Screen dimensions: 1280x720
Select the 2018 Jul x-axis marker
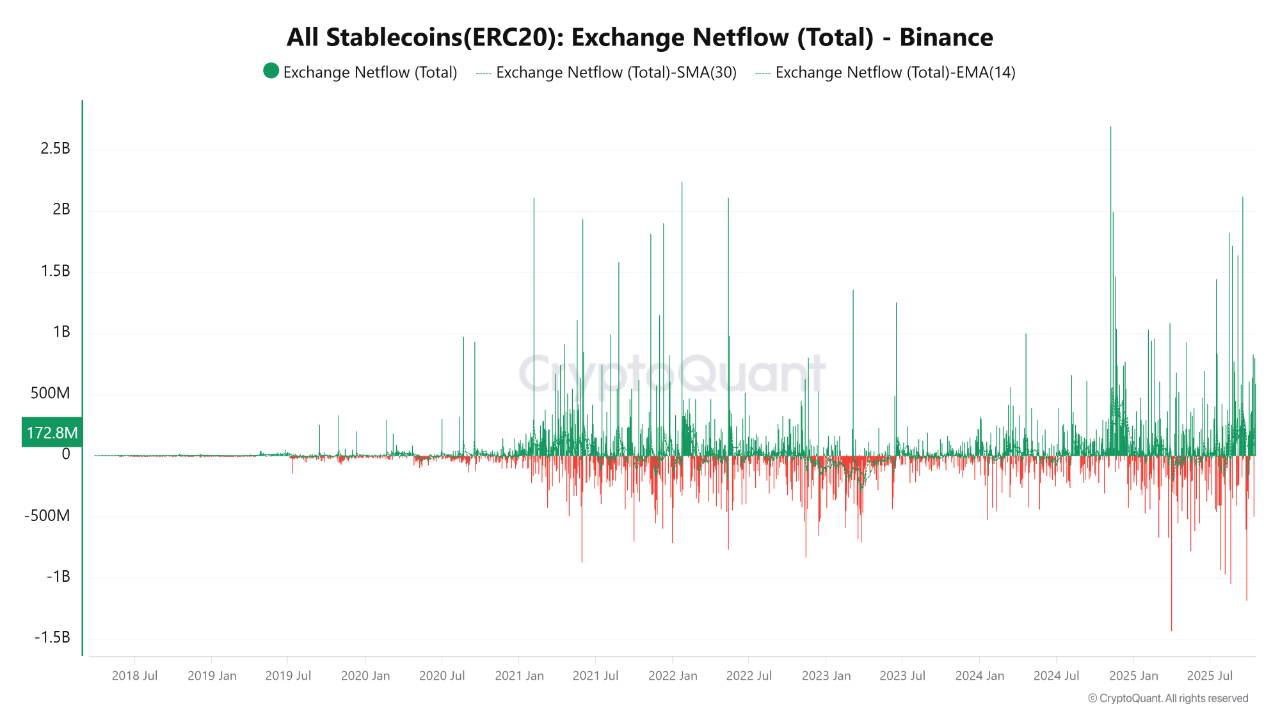pos(136,676)
